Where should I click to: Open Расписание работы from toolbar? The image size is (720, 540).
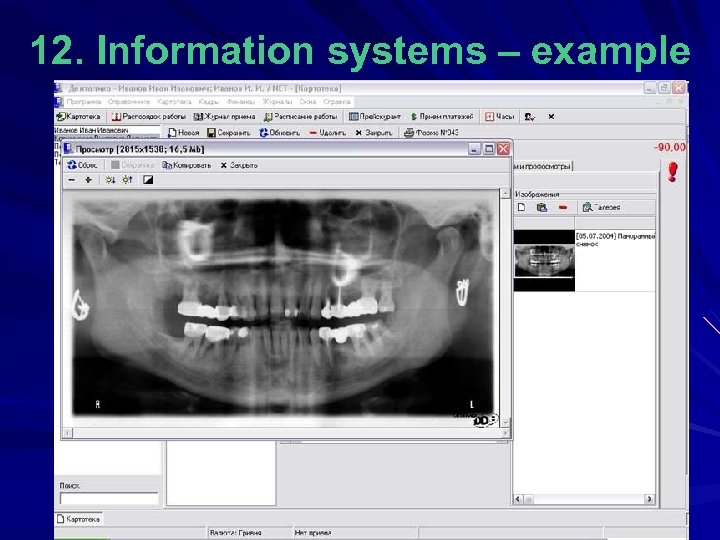(x=300, y=117)
